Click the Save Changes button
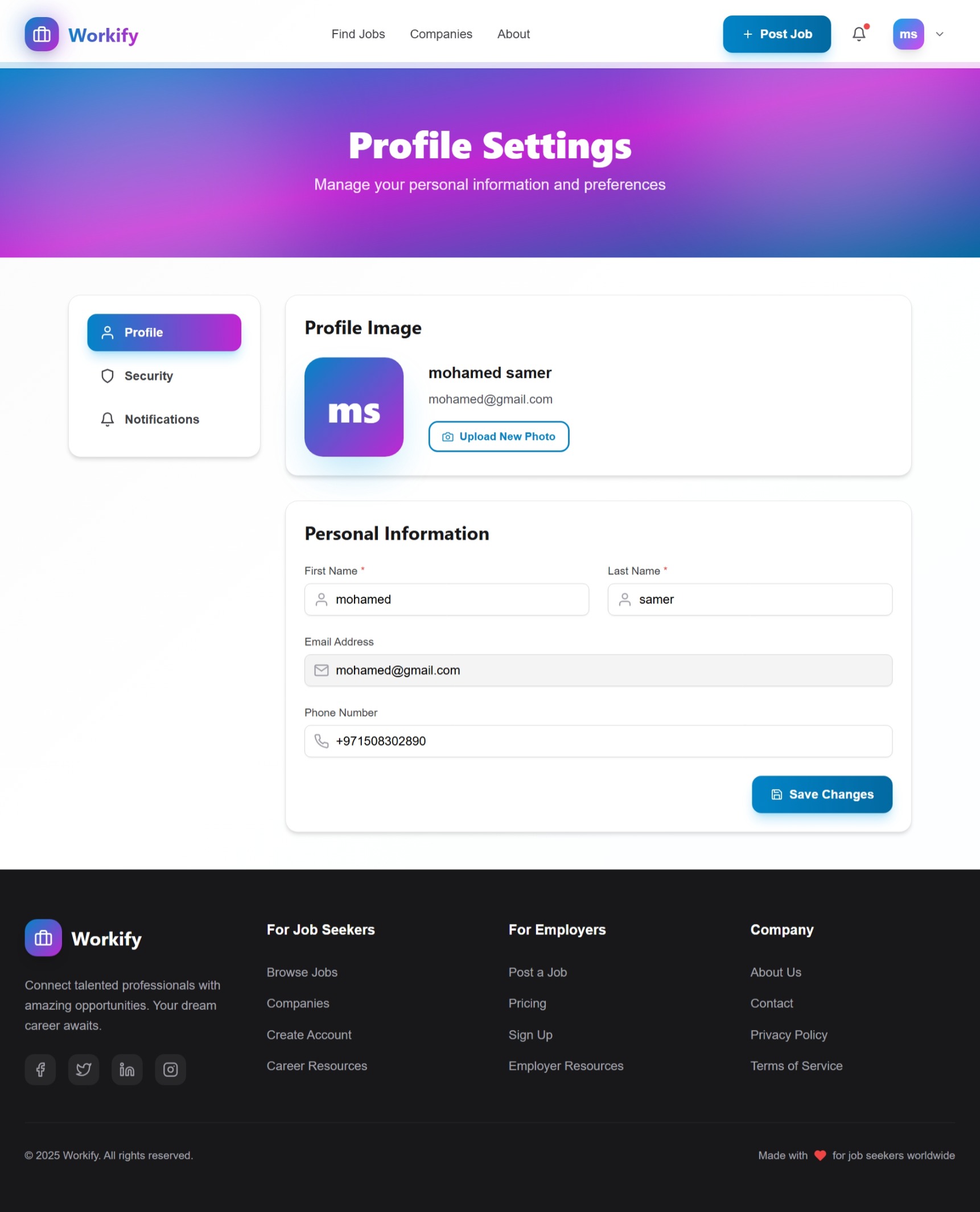Screen dimensions: 980x1212 (822, 794)
